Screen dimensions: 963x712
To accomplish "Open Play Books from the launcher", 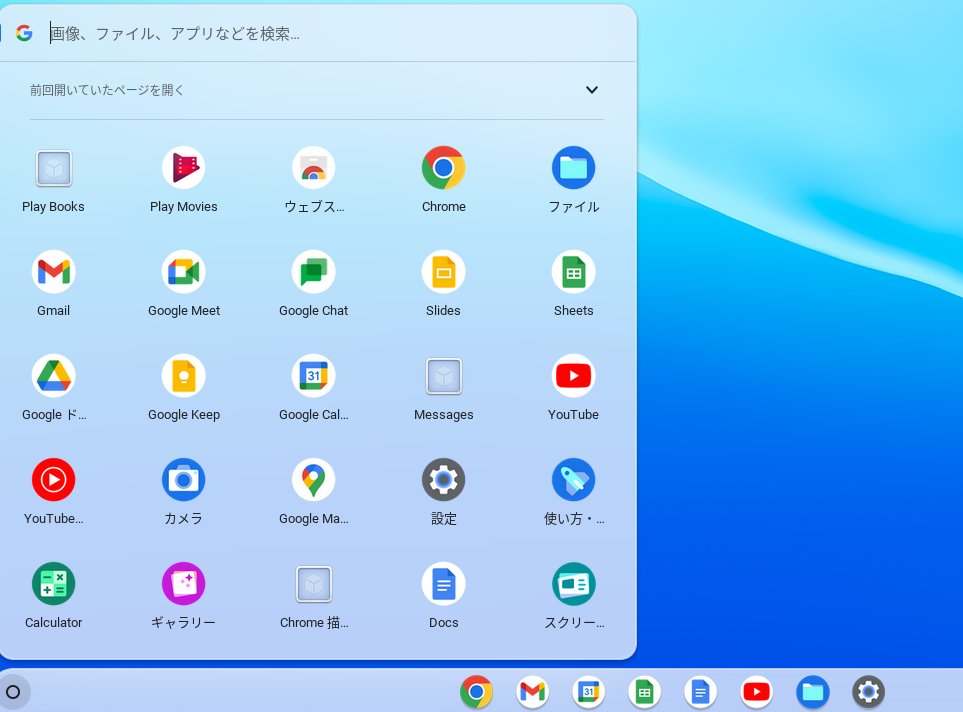I will pos(53,168).
